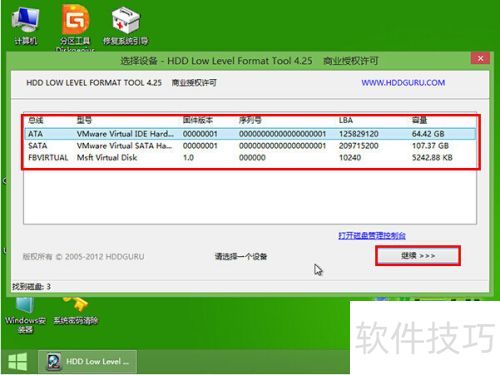Open the 打开磁盘管理控制台 link
Screen dimensions: 500x375
[x=372, y=236]
